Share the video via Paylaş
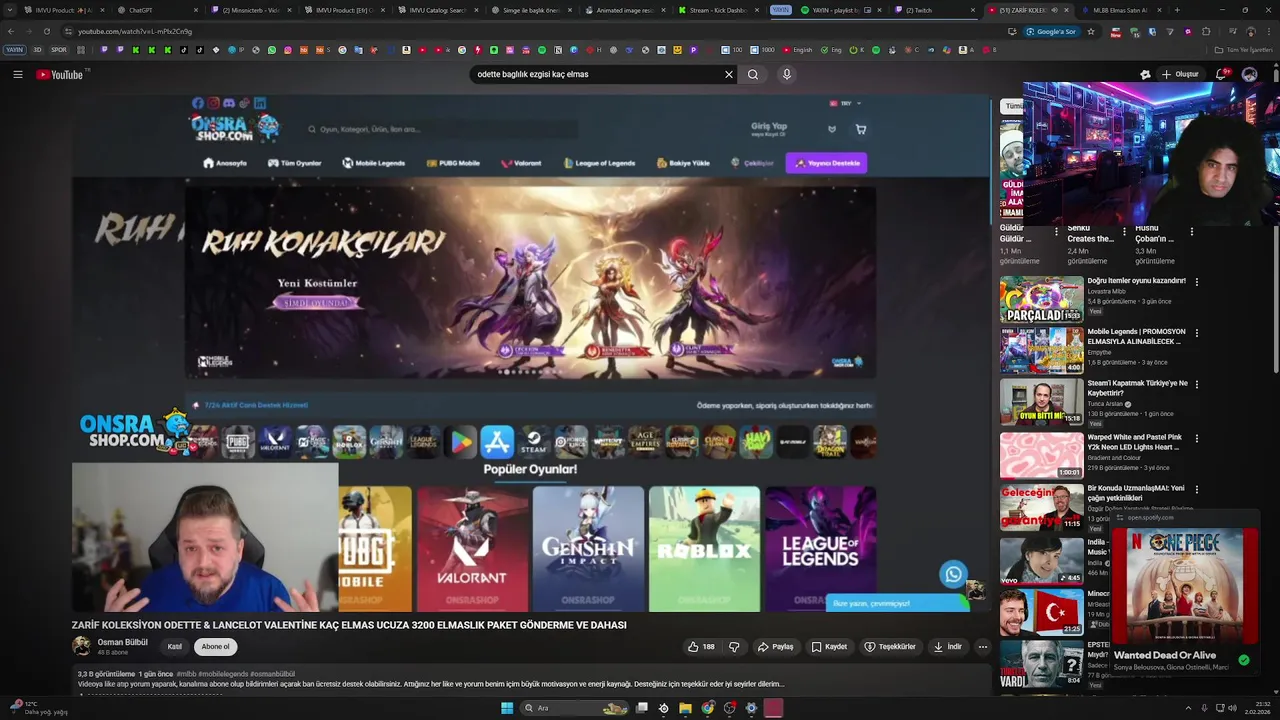The image size is (1280, 720). pos(775,647)
